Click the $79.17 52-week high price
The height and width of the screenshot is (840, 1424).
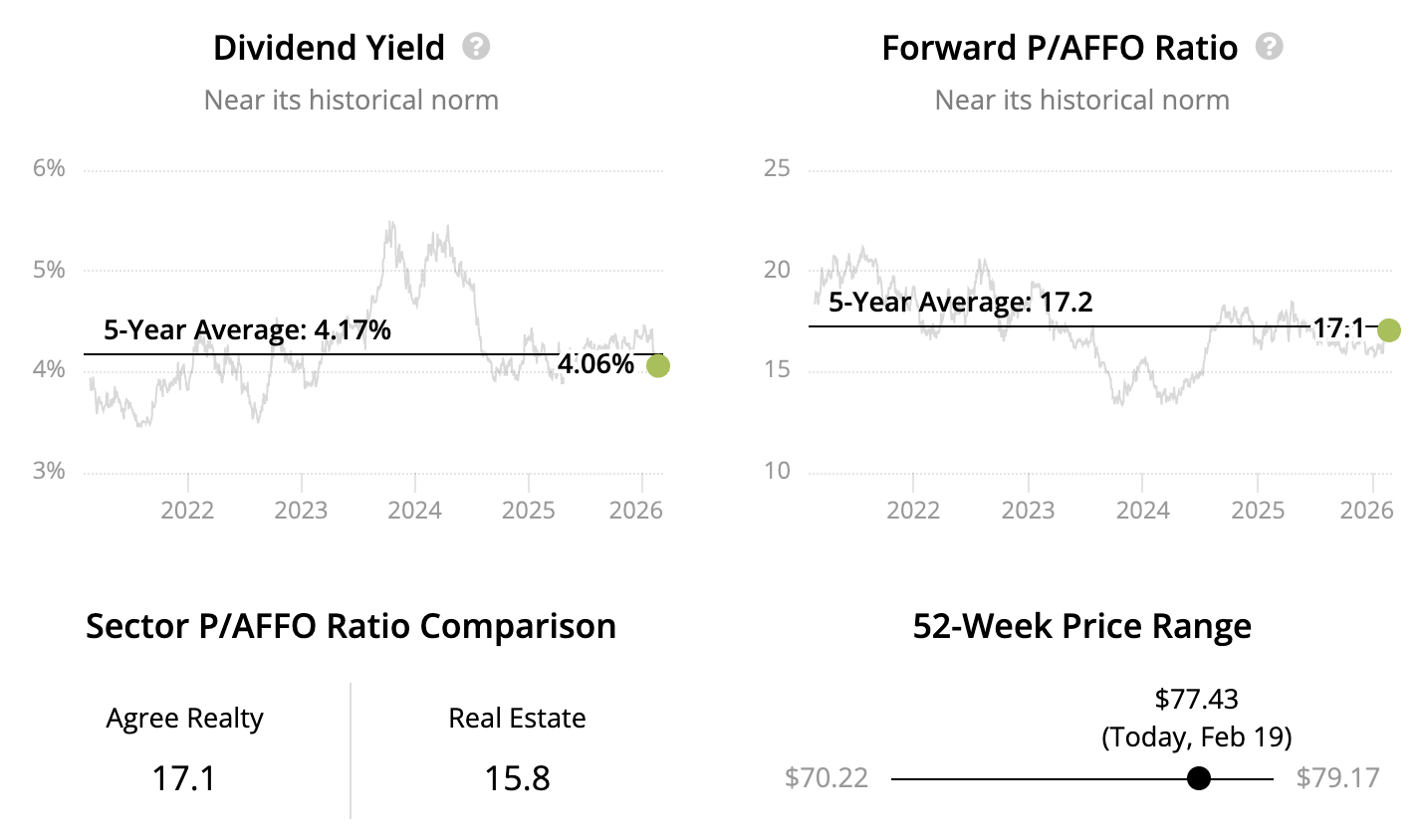click(x=1337, y=777)
